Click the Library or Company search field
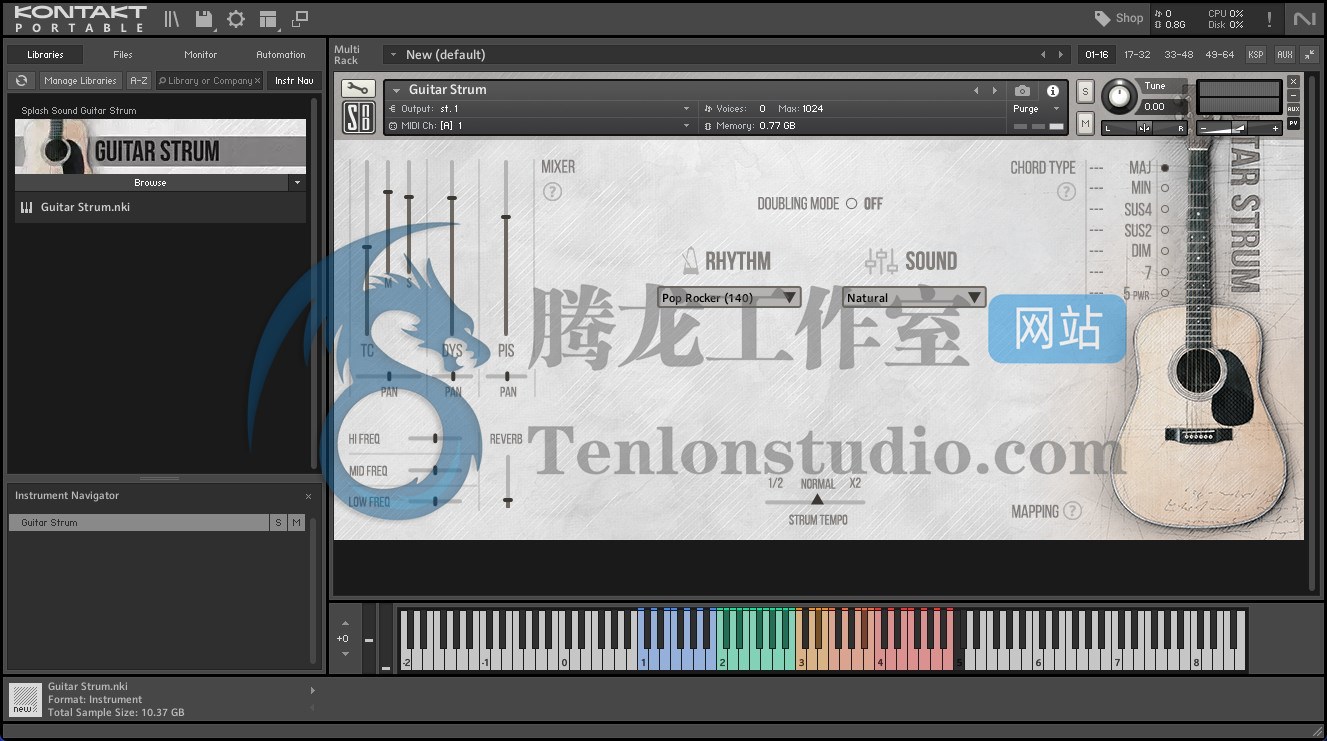The width and height of the screenshot is (1327, 741). [x=207, y=81]
